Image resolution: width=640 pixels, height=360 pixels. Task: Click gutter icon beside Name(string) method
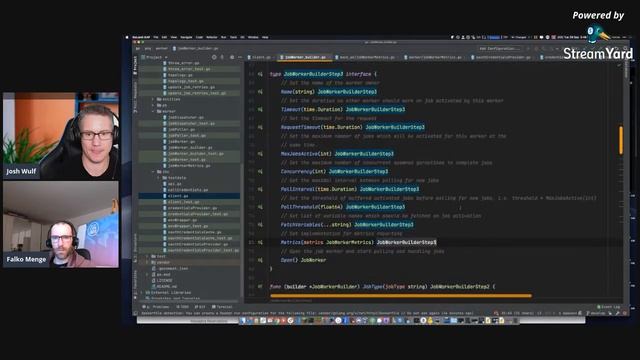[260, 92]
